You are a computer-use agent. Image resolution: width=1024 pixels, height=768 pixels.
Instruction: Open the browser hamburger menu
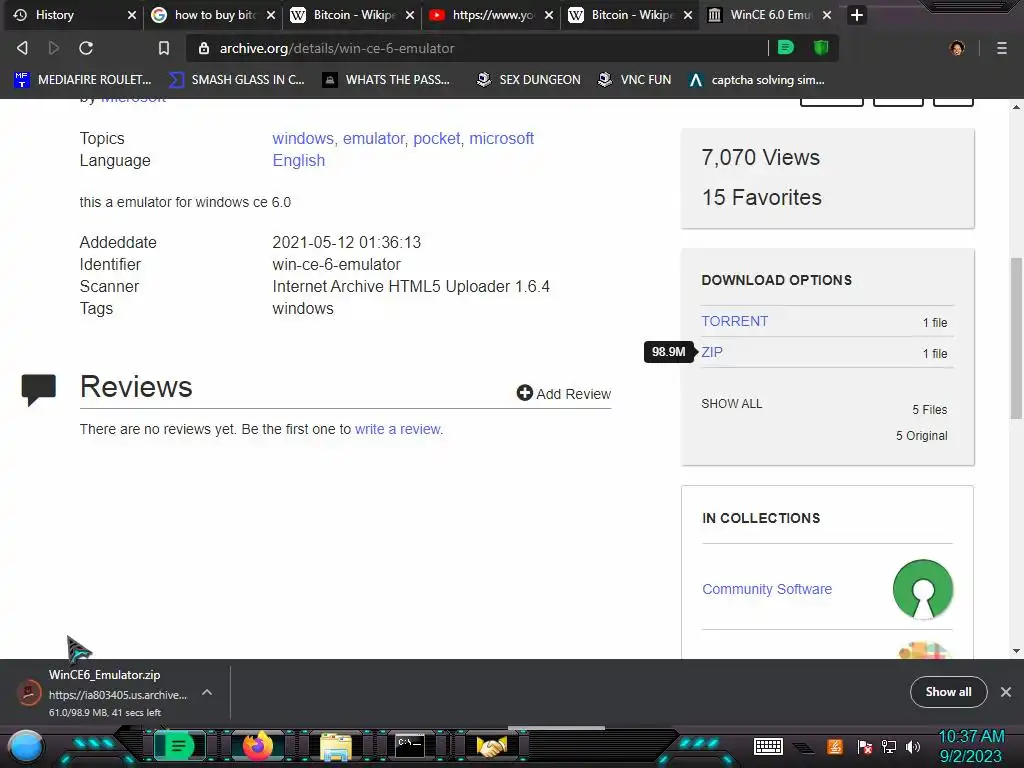click(x=1002, y=48)
